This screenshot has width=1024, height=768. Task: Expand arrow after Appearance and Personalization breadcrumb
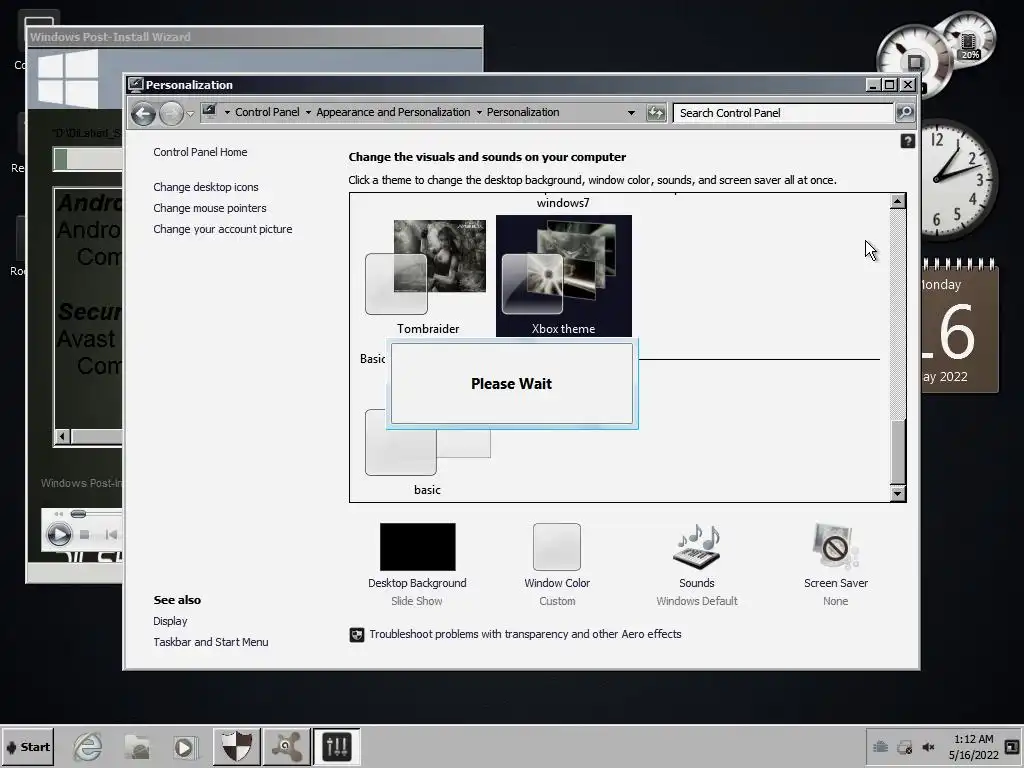coord(479,112)
